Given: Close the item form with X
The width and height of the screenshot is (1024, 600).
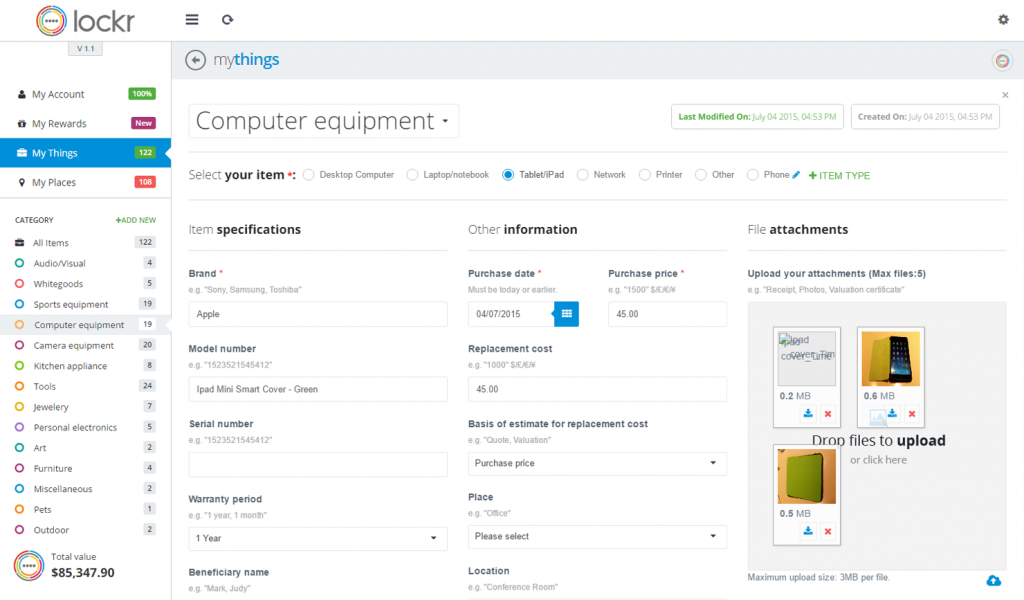Looking at the screenshot, I should point(1005,95).
